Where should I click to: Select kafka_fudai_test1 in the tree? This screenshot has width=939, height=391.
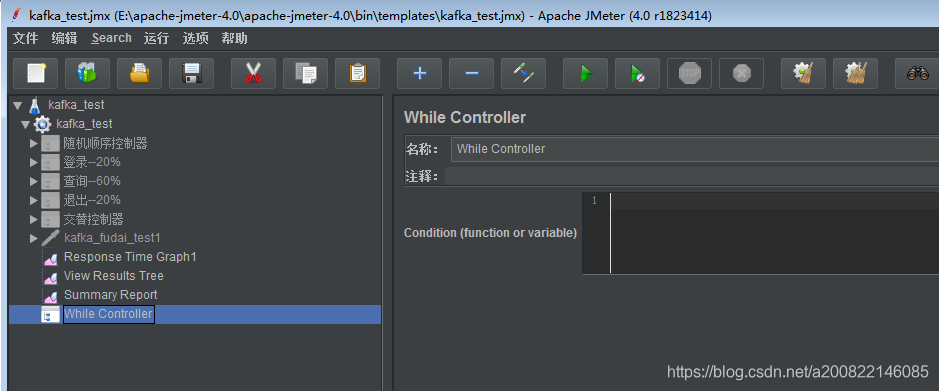click(113, 238)
